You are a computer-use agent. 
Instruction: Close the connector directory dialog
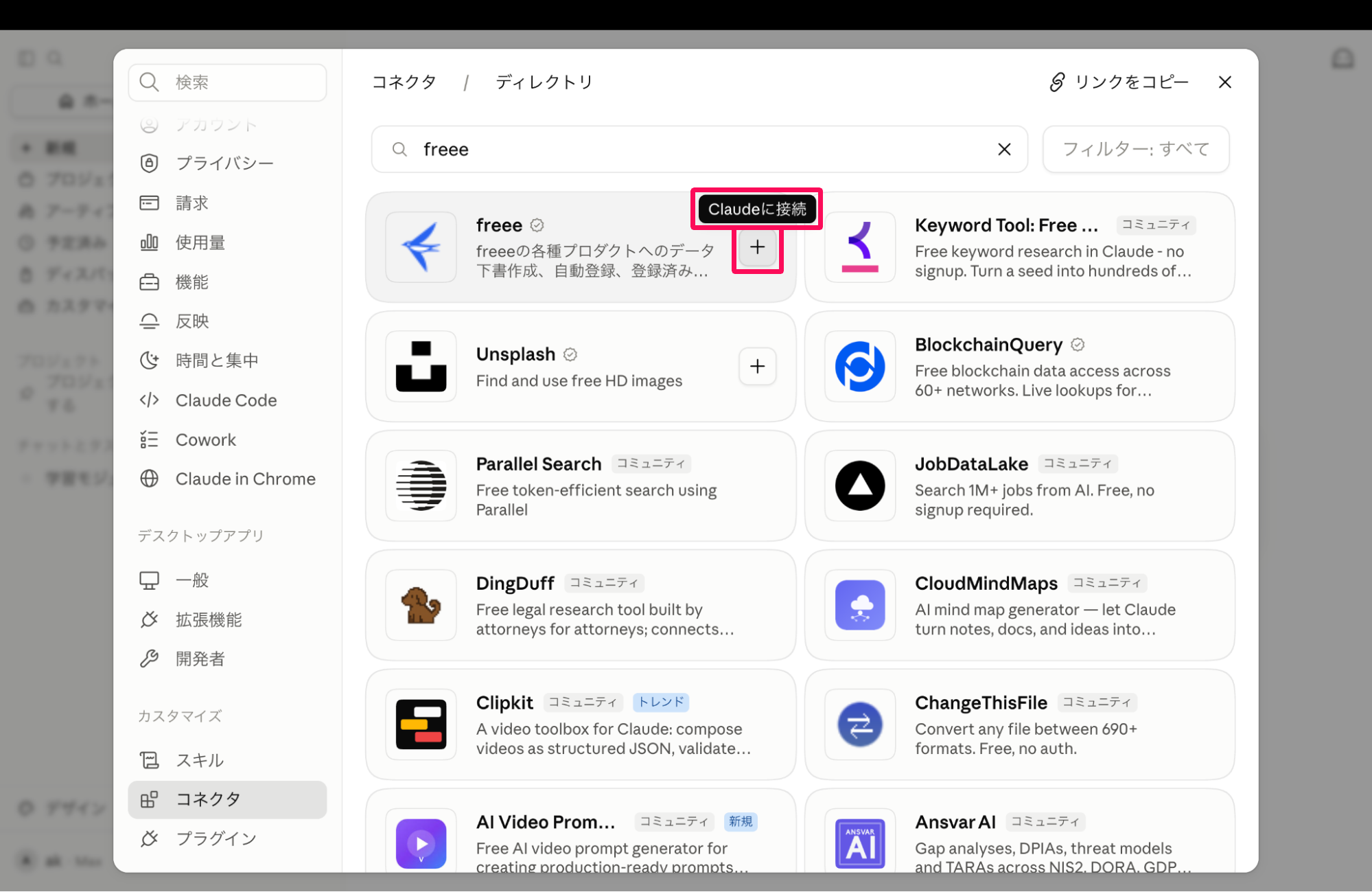[1225, 82]
